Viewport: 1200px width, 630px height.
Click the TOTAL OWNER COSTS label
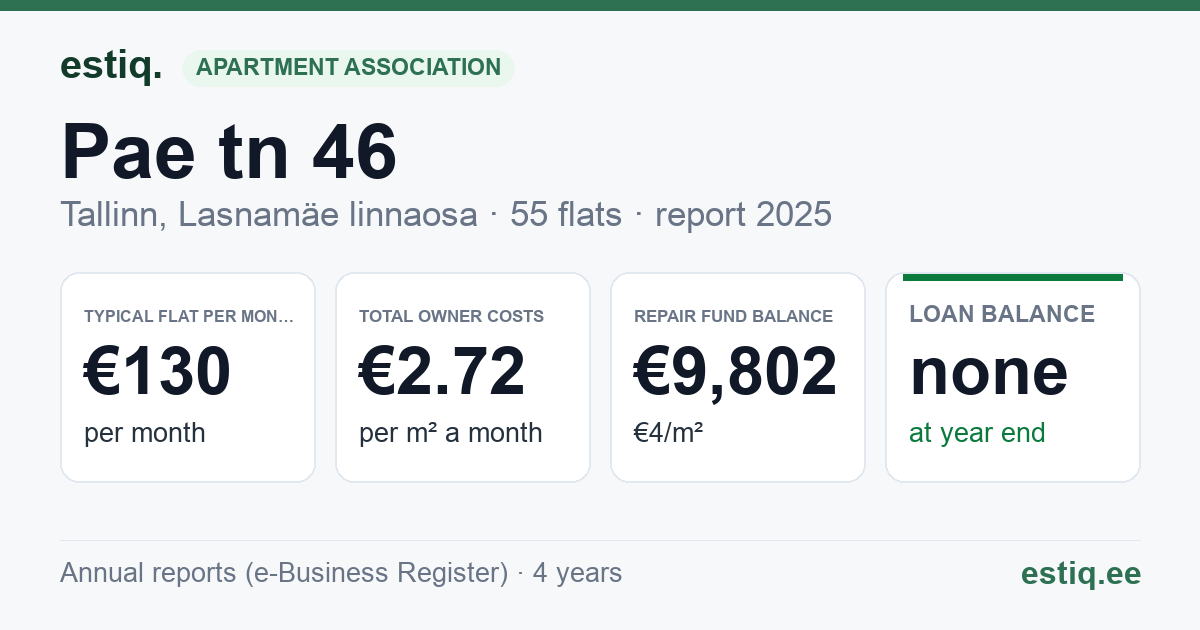pyautogui.click(x=451, y=316)
